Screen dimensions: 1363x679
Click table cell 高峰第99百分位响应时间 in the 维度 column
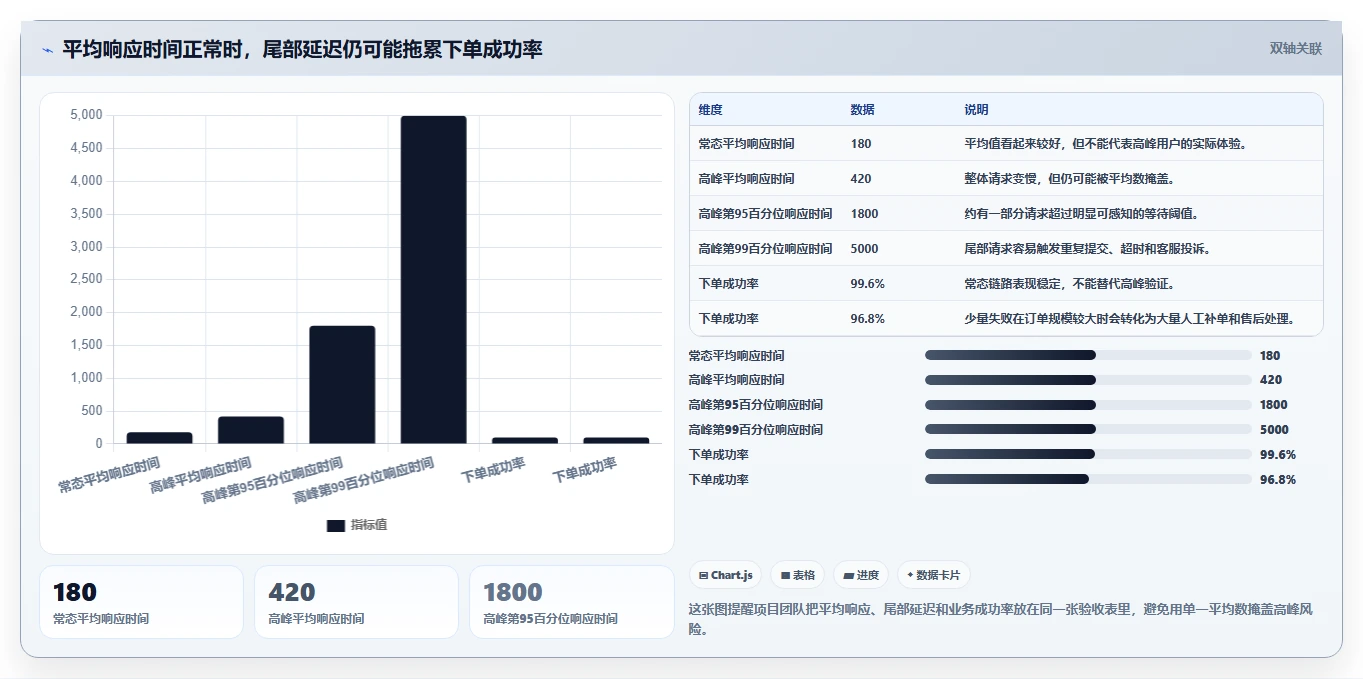(765, 249)
